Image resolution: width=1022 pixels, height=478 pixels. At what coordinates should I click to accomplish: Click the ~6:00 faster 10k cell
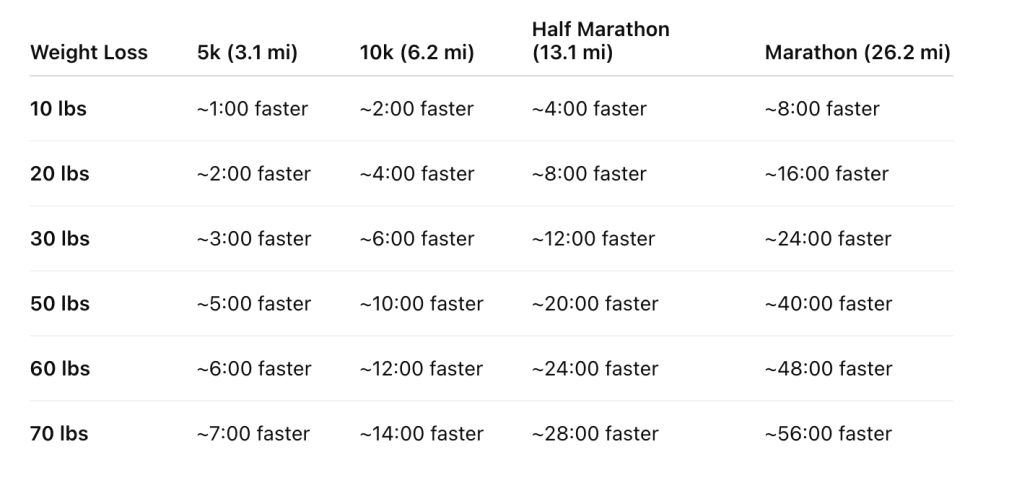(417, 239)
